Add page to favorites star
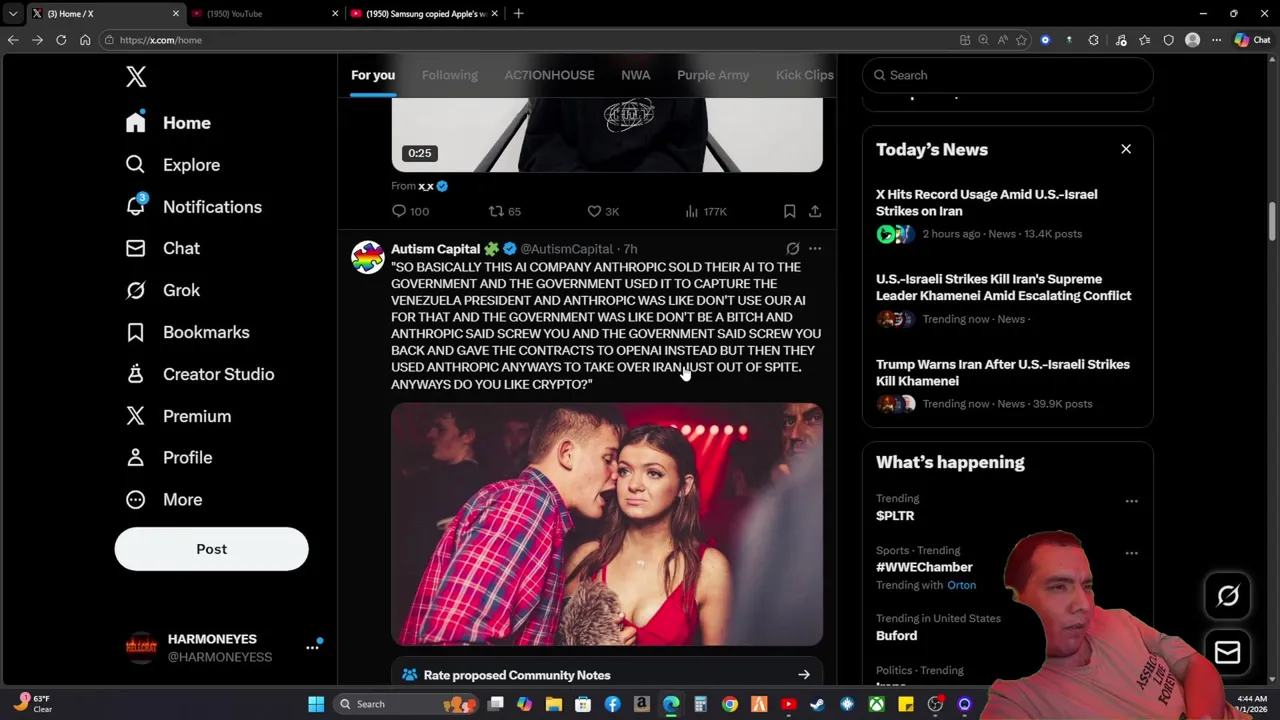The height and width of the screenshot is (720, 1280). (1021, 40)
